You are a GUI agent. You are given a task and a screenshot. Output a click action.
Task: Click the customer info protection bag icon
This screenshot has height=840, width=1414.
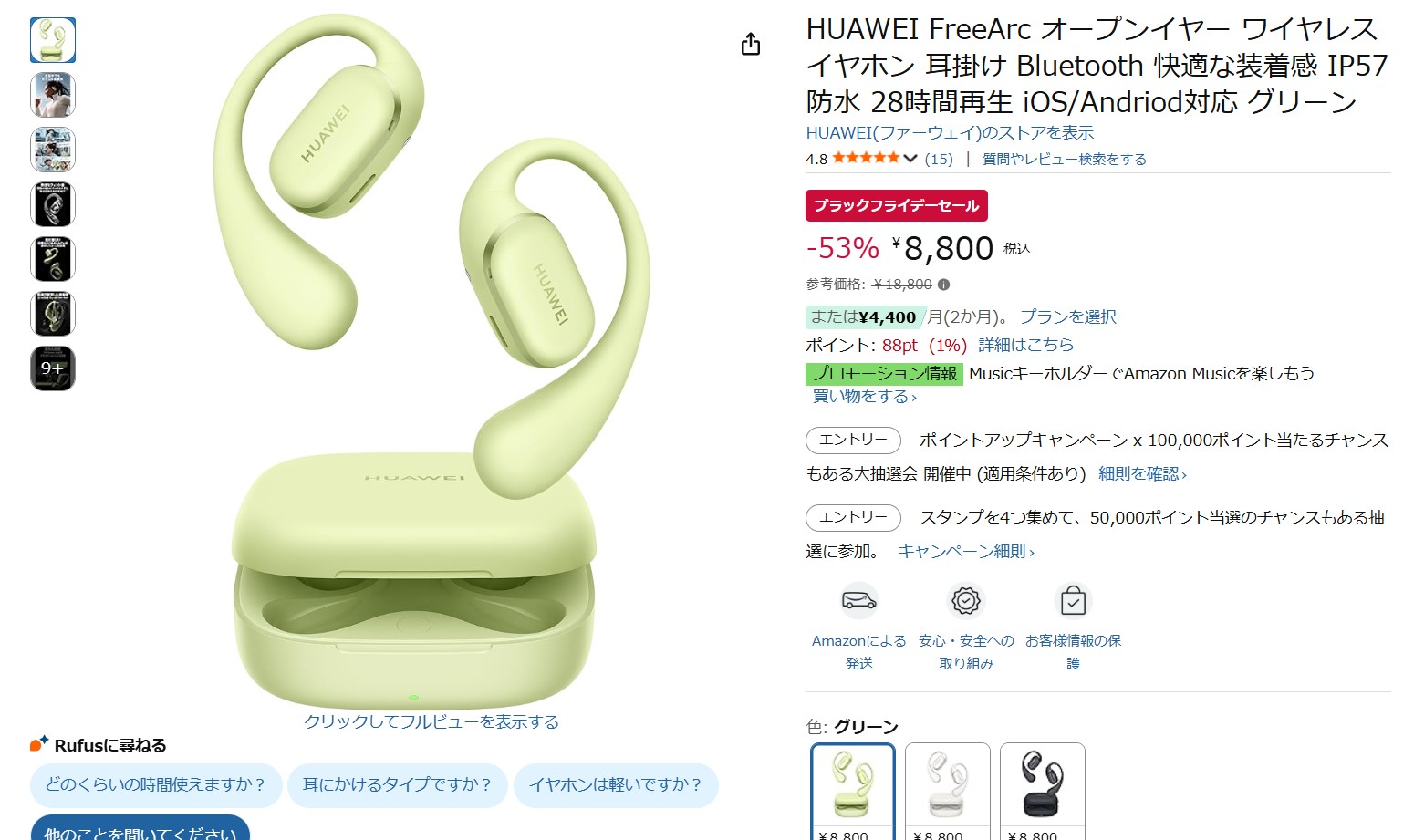tap(1074, 600)
